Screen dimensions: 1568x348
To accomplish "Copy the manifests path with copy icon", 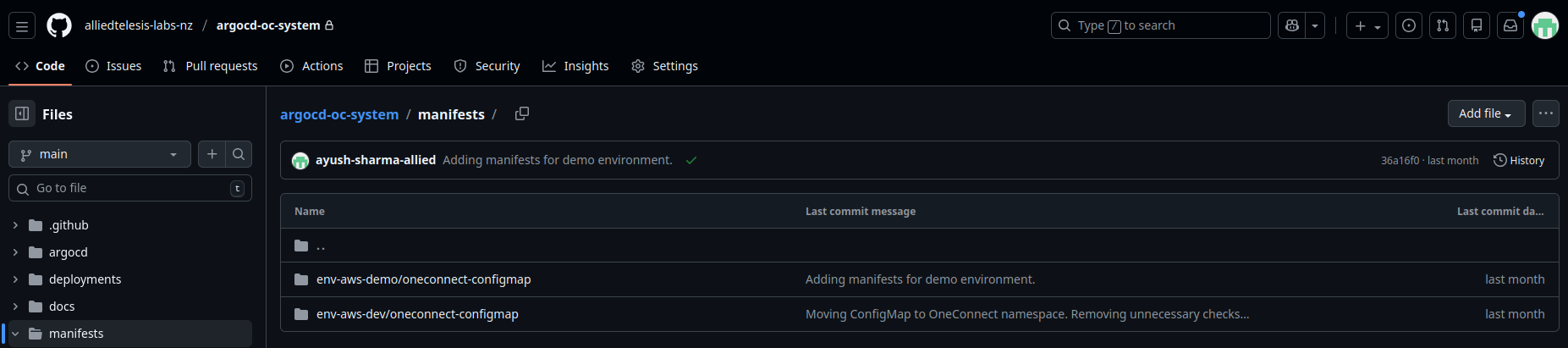I will click(522, 113).
